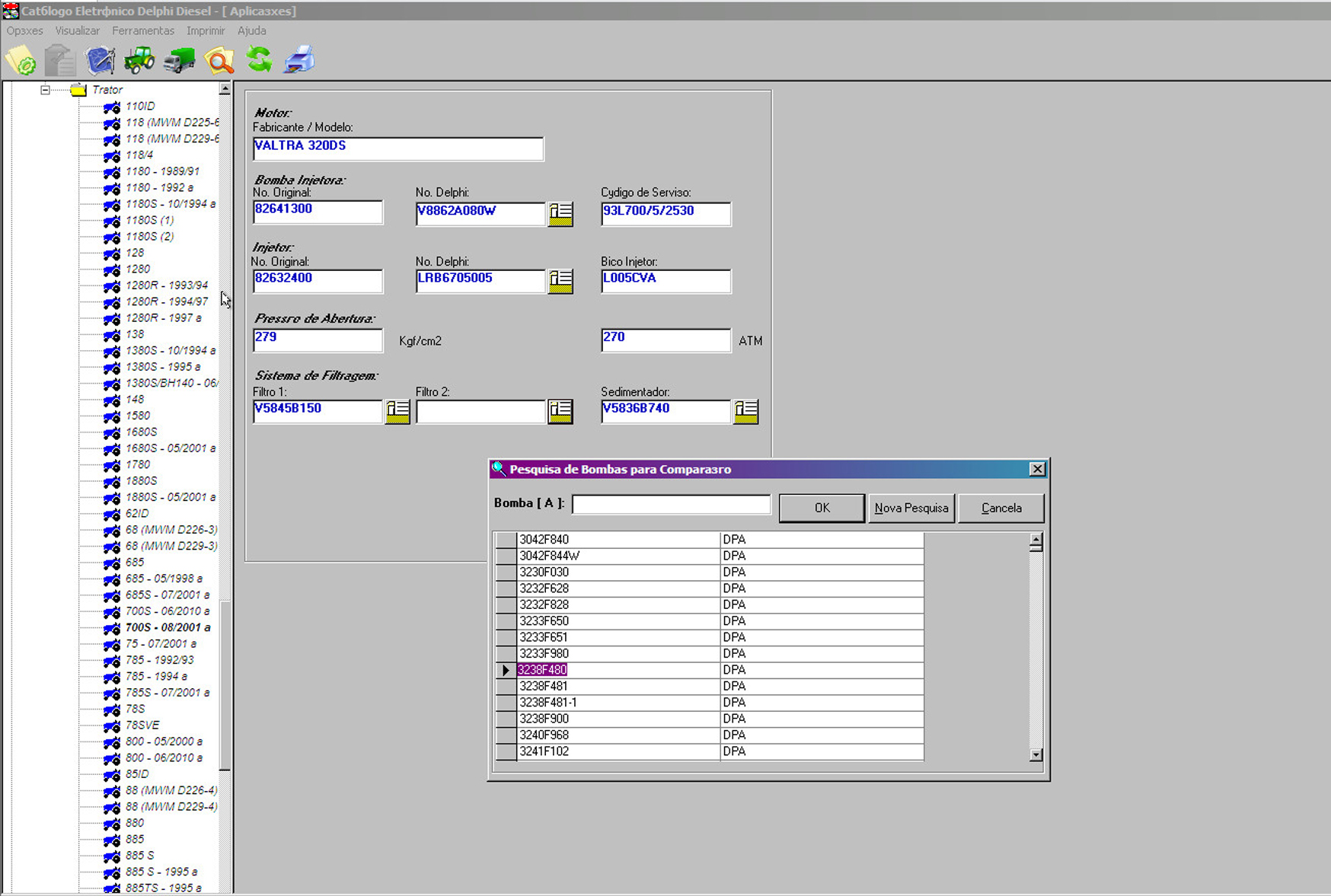Open the Visualizar menu
Image resolution: width=1331 pixels, height=896 pixels.
point(77,30)
